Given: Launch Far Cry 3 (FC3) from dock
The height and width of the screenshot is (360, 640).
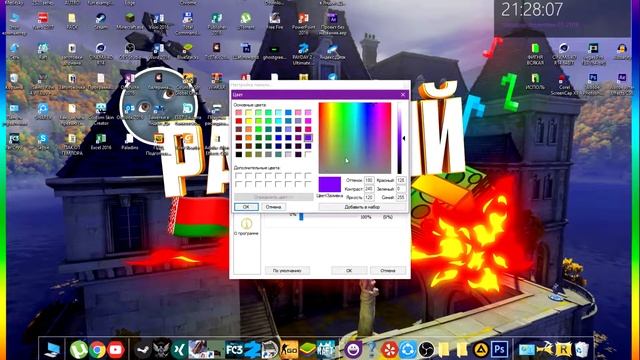Looking at the screenshot, I should click(234, 350).
